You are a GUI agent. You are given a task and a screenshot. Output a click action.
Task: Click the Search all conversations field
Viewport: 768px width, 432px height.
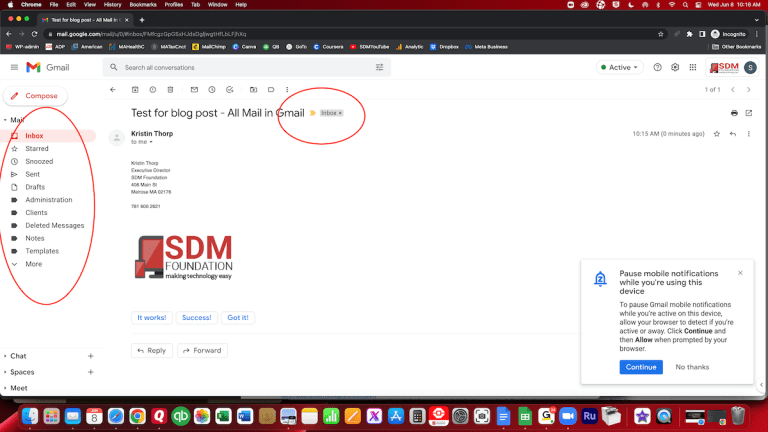pyautogui.click(x=246, y=68)
